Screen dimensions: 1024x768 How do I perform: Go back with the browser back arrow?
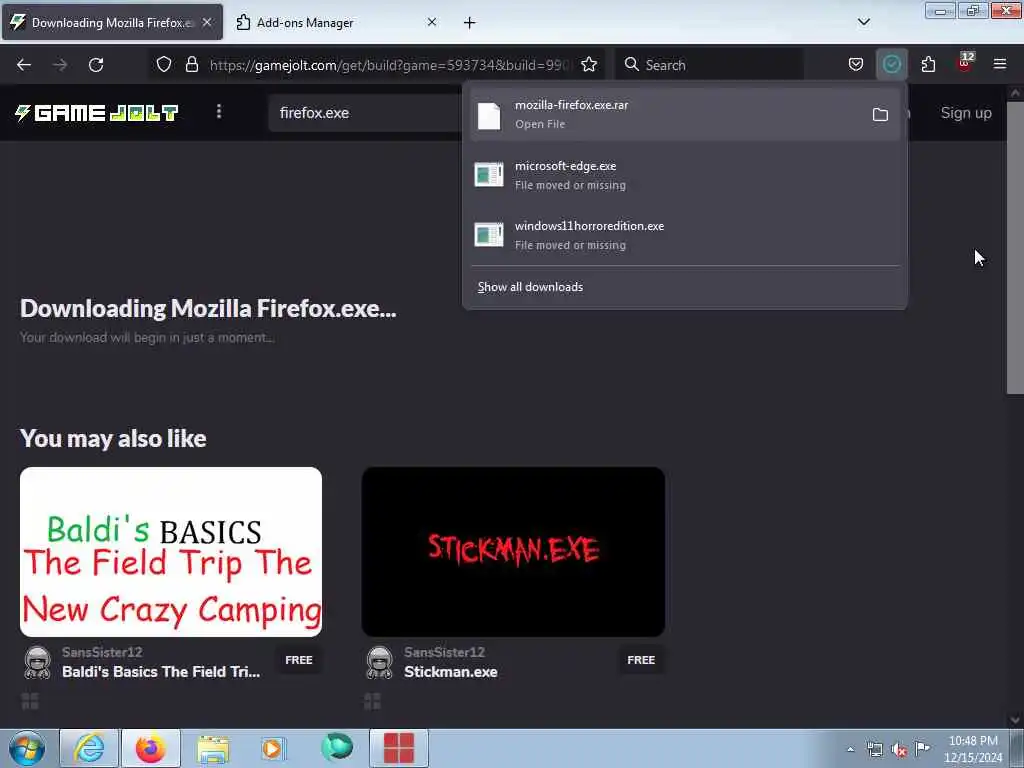tap(24, 65)
